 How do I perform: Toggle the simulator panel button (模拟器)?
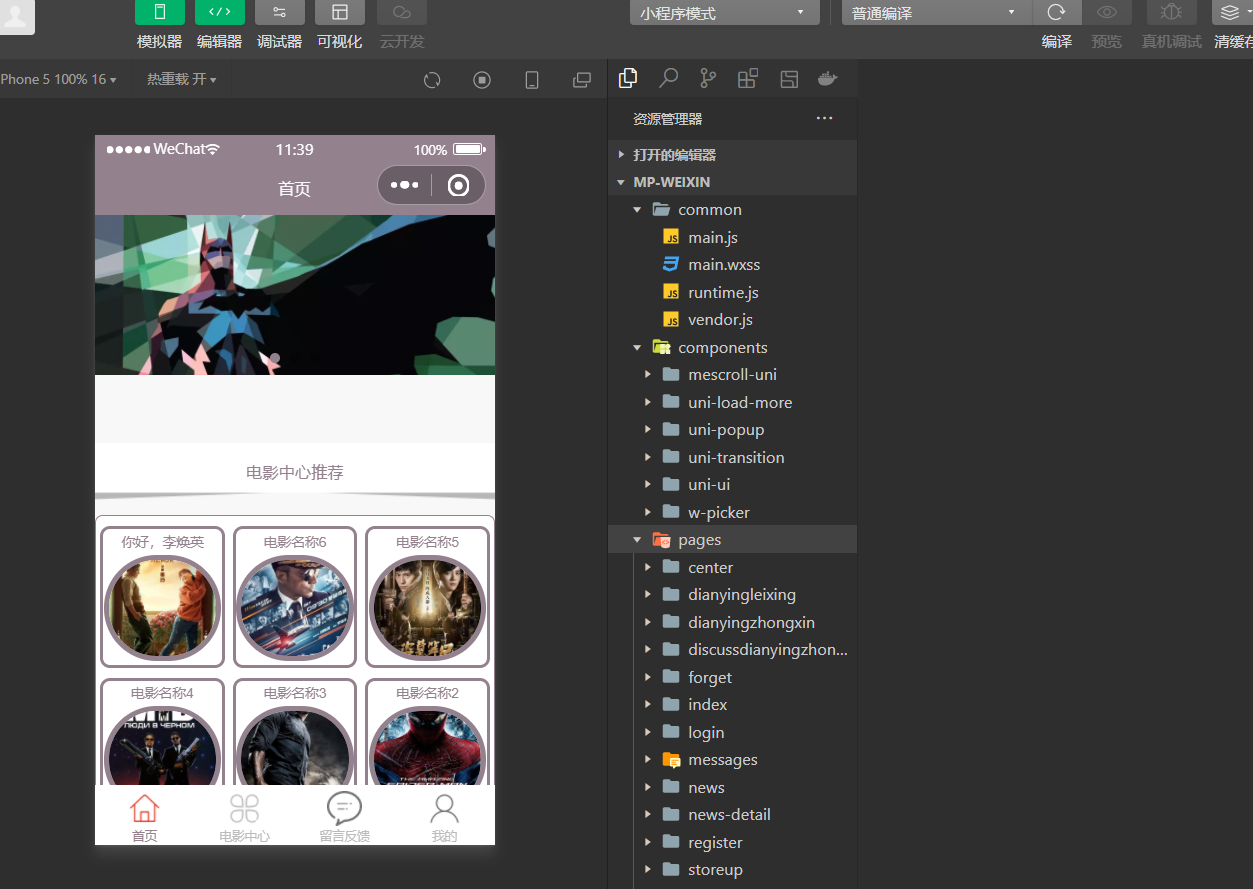160,12
